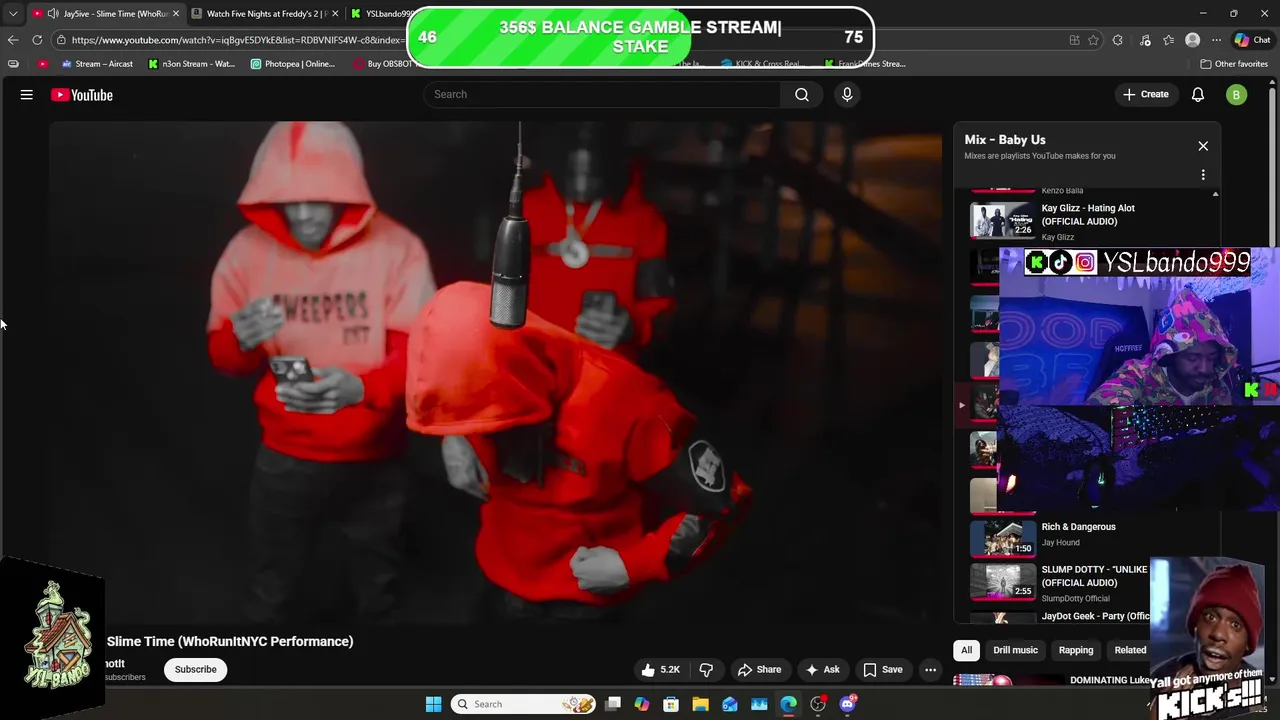1280x720 pixels.
Task: Open SLUMP DOTTY - "UNLIKE video thumbnail
Action: (1003, 582)
